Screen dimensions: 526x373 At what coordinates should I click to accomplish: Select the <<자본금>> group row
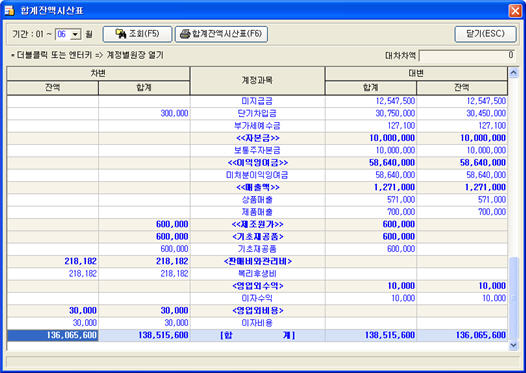257,138
